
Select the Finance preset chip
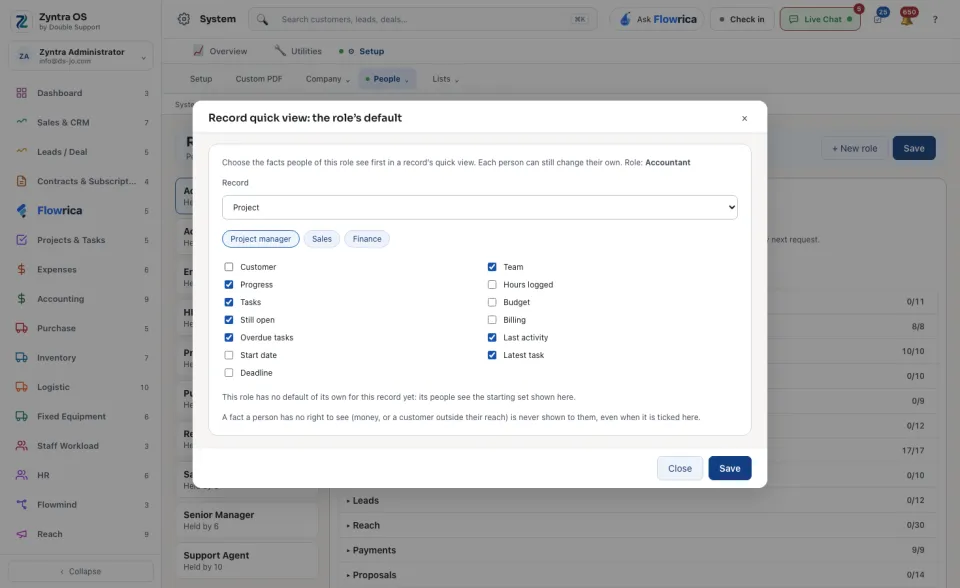coord(367,239)
